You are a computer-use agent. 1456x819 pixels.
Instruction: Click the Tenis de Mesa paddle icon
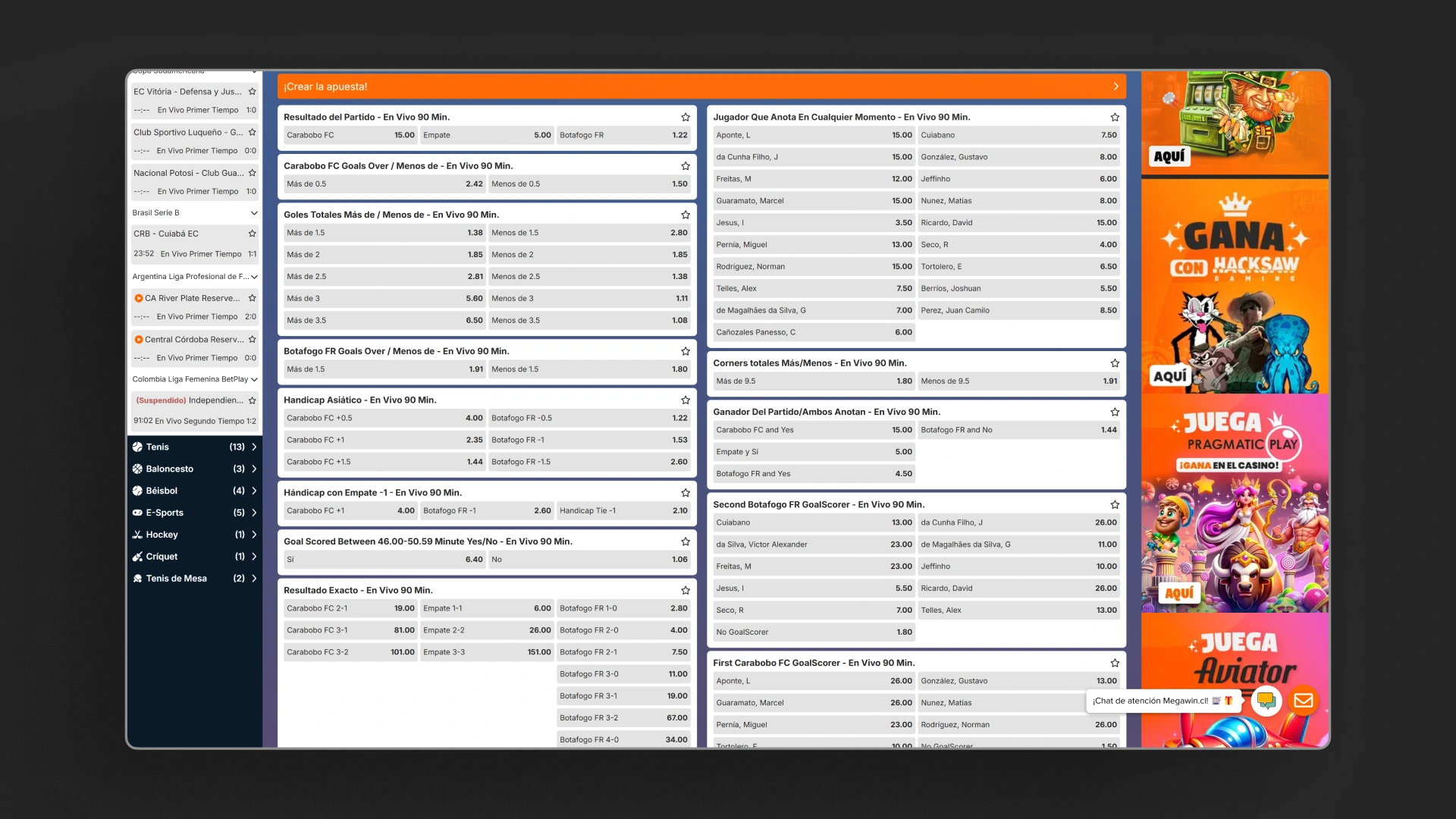pos(137,579)
